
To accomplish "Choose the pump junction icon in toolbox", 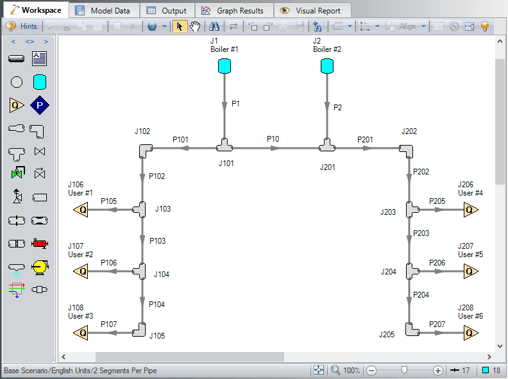I will [40, 267].
